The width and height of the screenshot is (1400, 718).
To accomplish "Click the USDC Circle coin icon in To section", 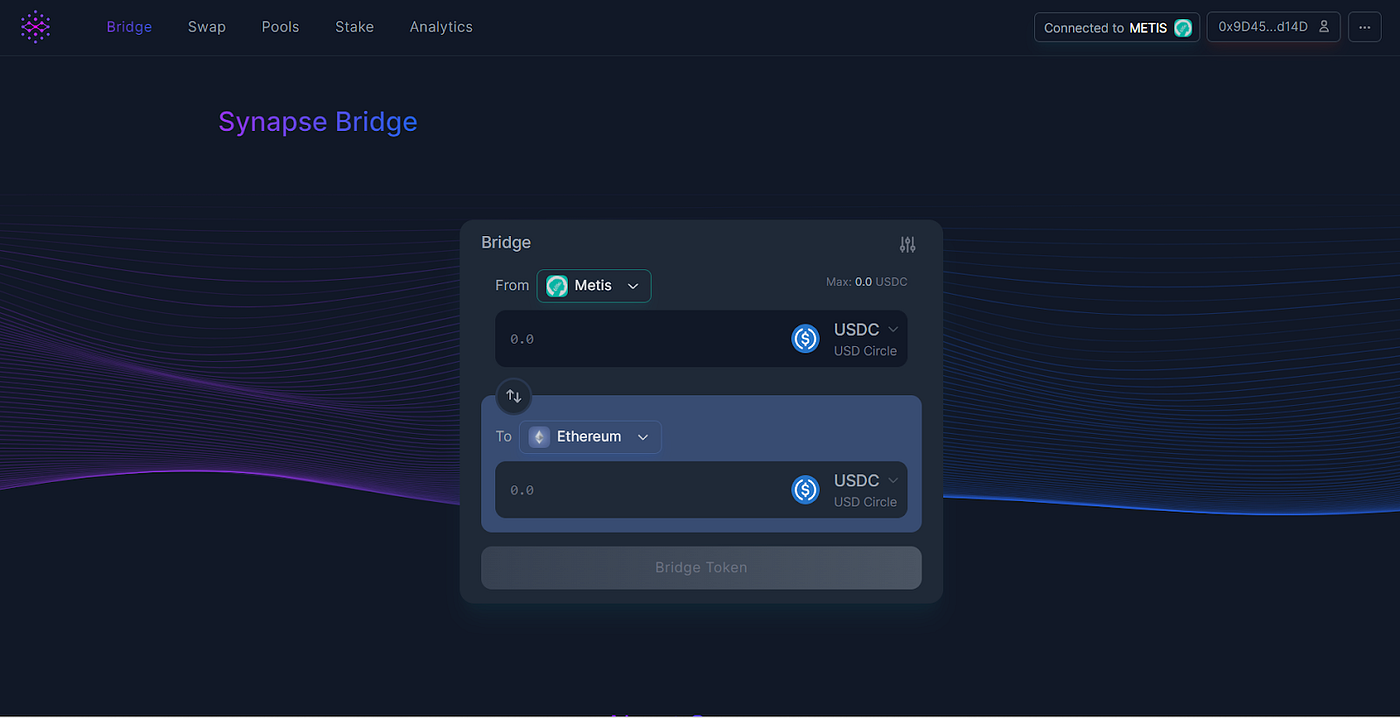I will click(x=805, y=490).
